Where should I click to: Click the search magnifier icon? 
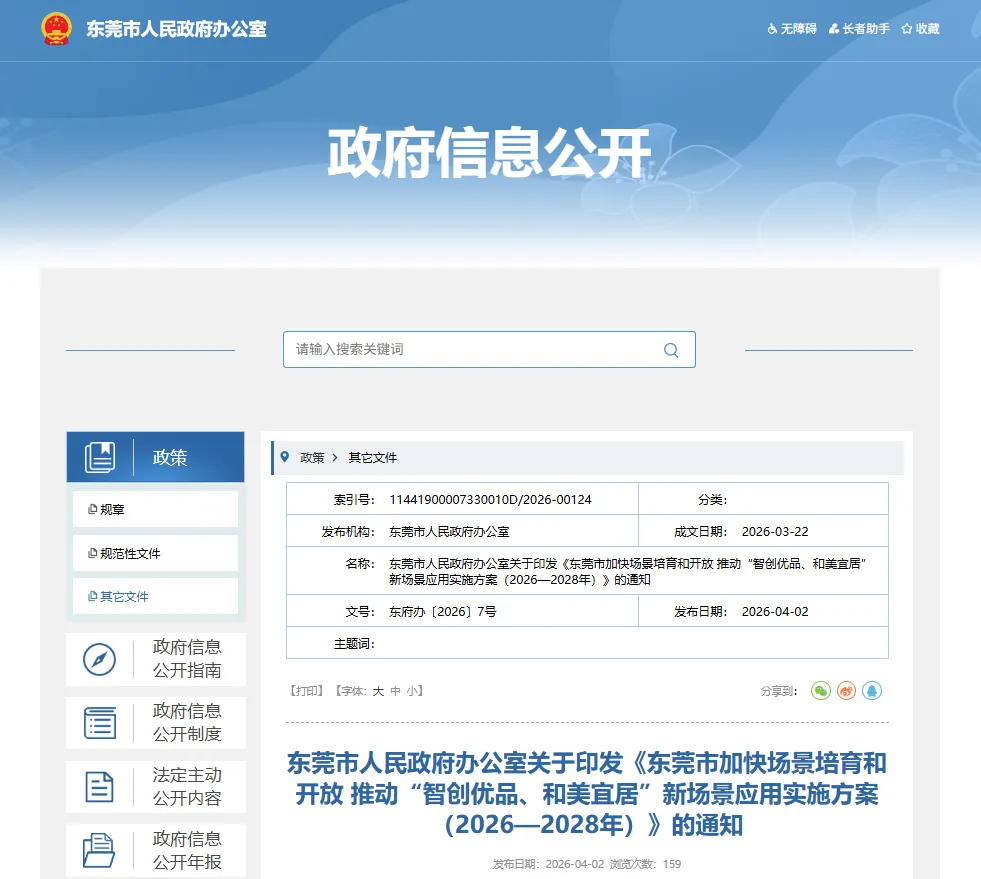(670, 349)
